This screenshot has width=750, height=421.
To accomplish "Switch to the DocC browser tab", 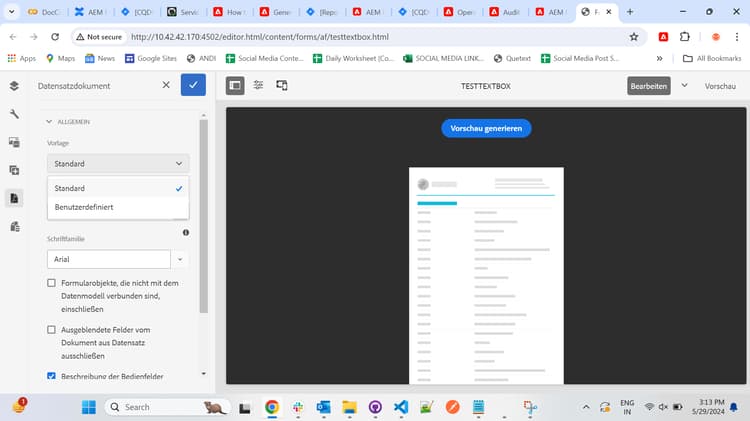I will point(44,12).
